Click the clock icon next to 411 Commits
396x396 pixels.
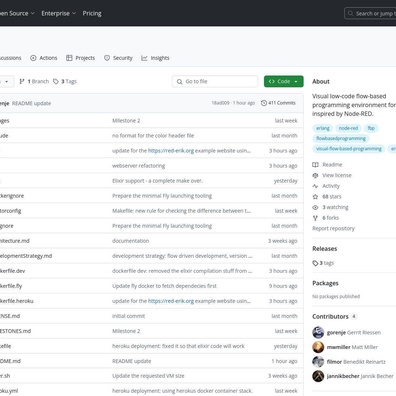[264, 103]
